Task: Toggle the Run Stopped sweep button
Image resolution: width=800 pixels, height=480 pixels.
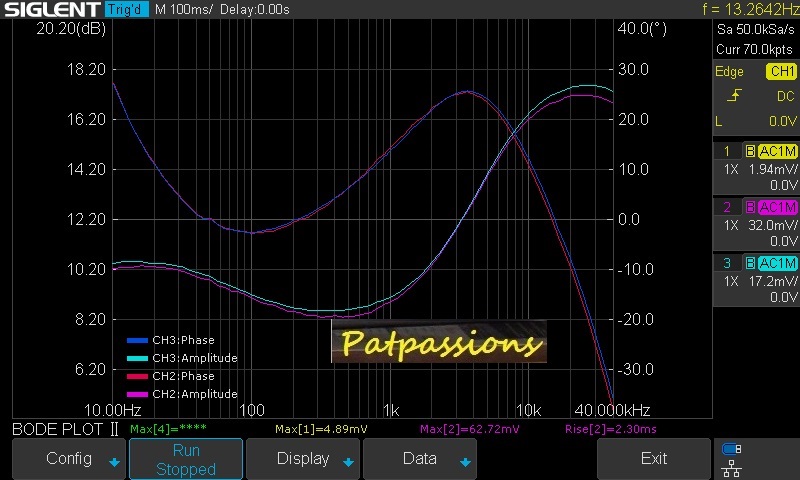Action: (x=185, y=459)
